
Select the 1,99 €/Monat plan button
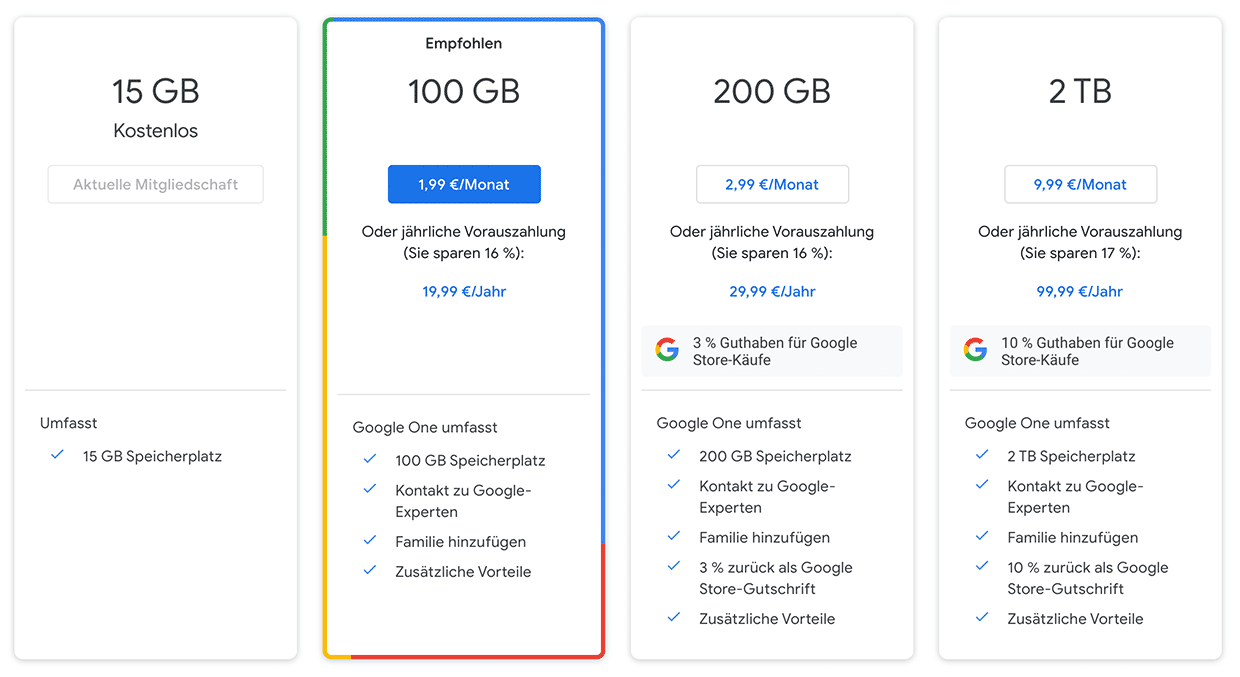[x=464, y=184]
